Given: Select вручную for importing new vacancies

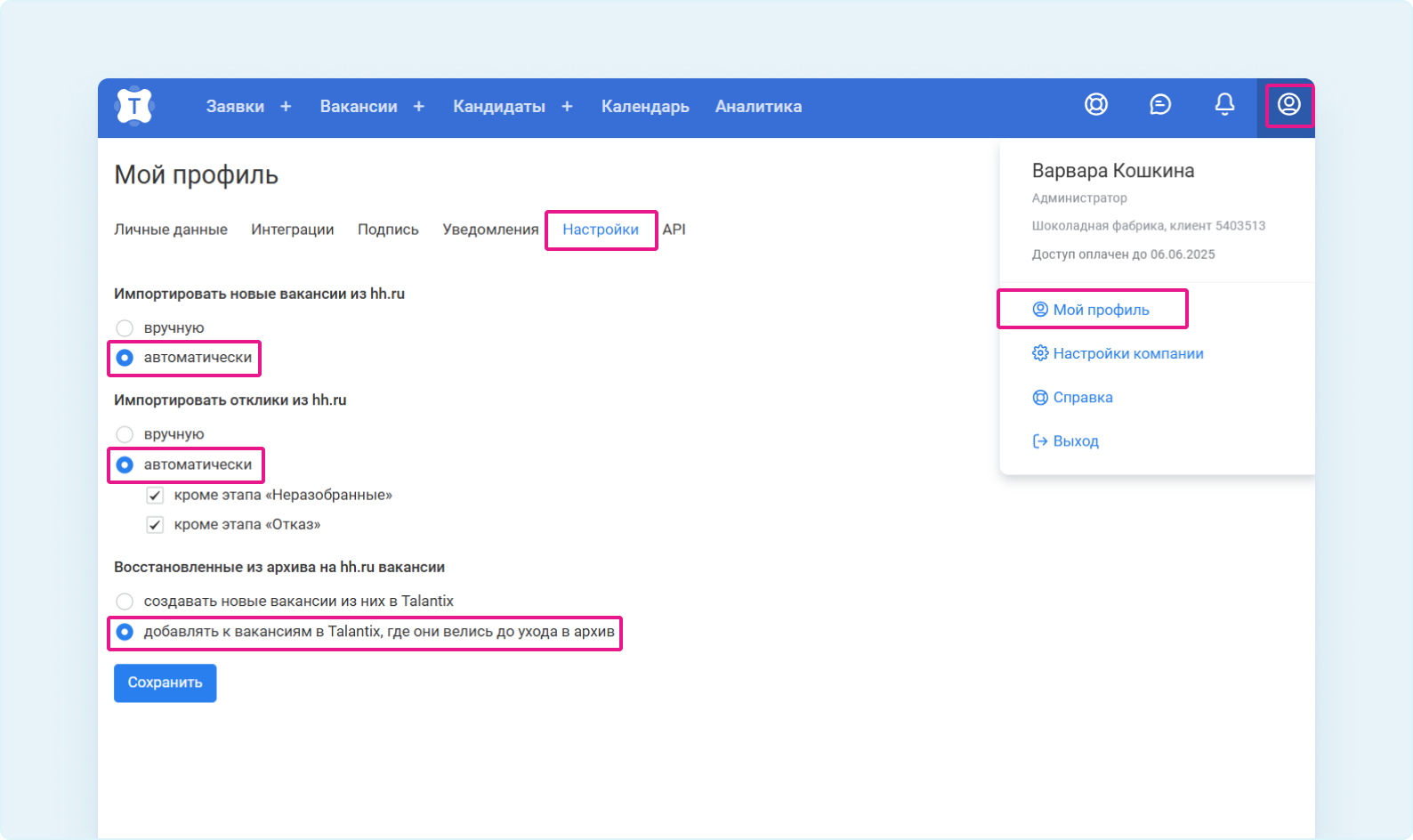Looking at the screenshot, I should (125, 328).
